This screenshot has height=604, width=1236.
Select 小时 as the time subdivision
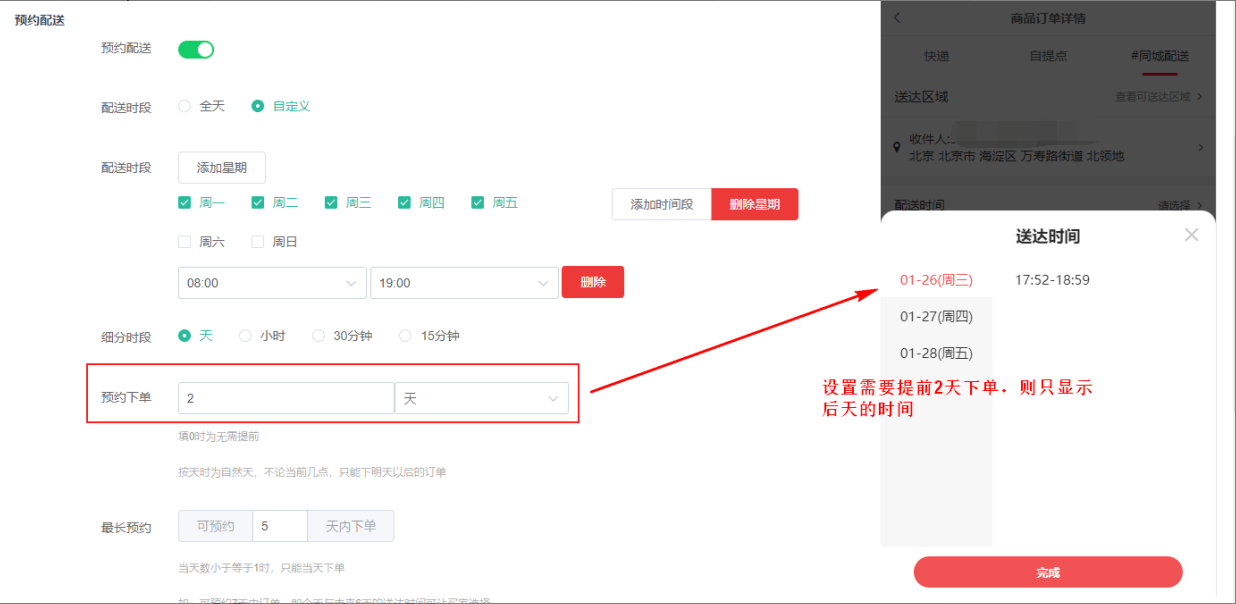click(x=246, y=336)
